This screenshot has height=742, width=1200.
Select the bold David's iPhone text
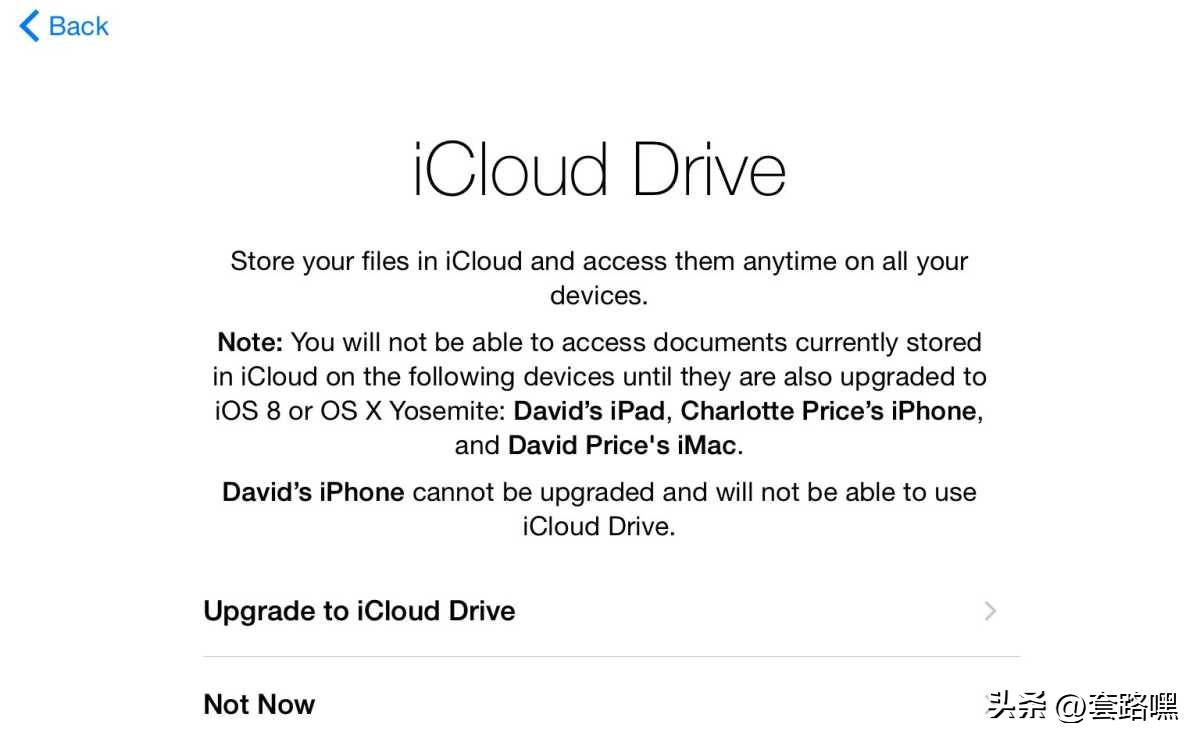point(312,492)
